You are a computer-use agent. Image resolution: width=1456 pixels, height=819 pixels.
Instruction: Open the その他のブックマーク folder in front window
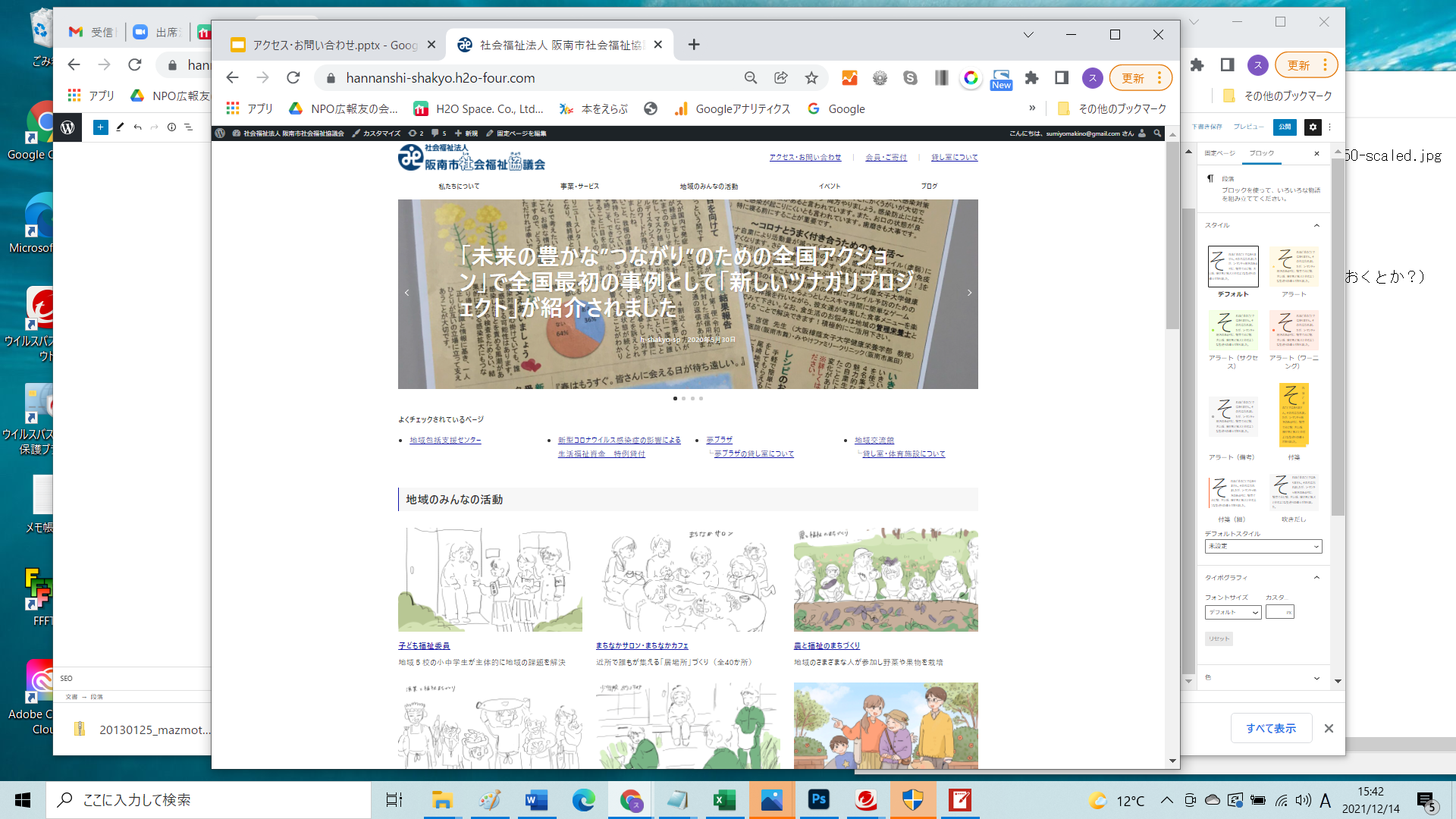click(1112, 109)
